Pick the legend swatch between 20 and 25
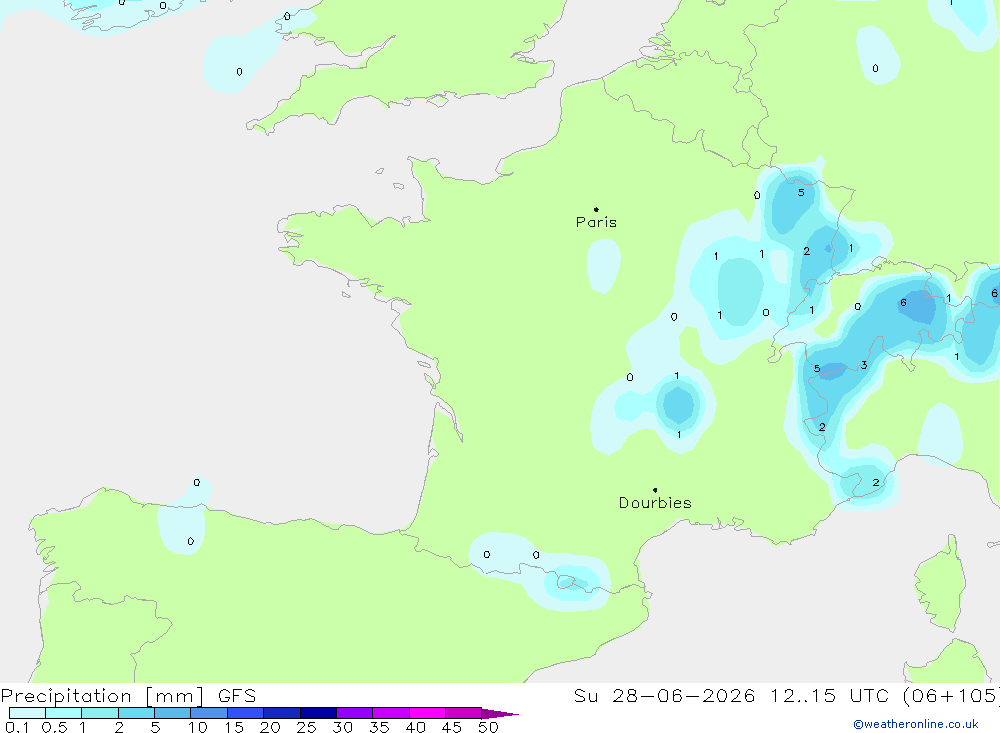 coord(282,713)
